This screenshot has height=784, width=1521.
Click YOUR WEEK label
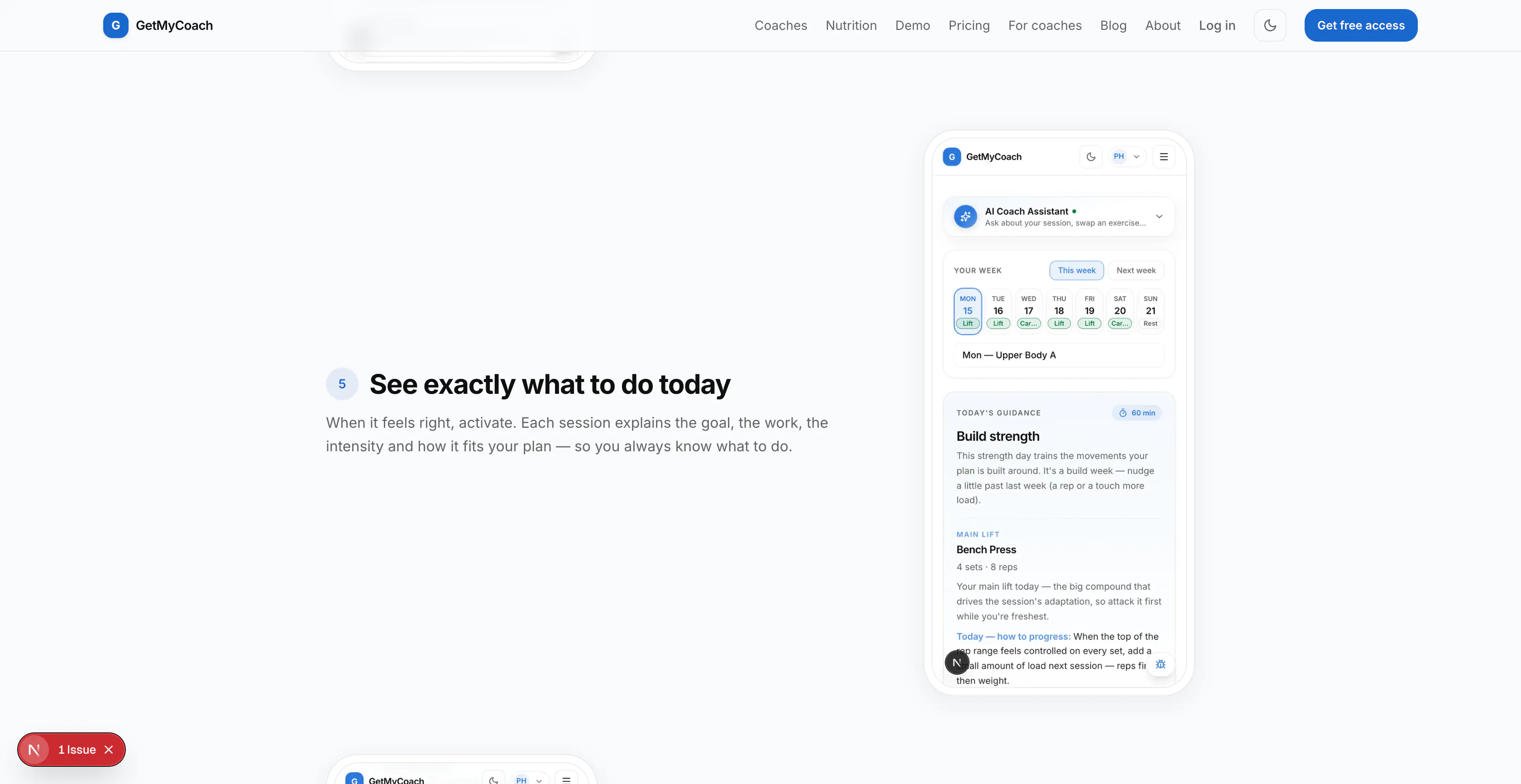pos(977,270)
